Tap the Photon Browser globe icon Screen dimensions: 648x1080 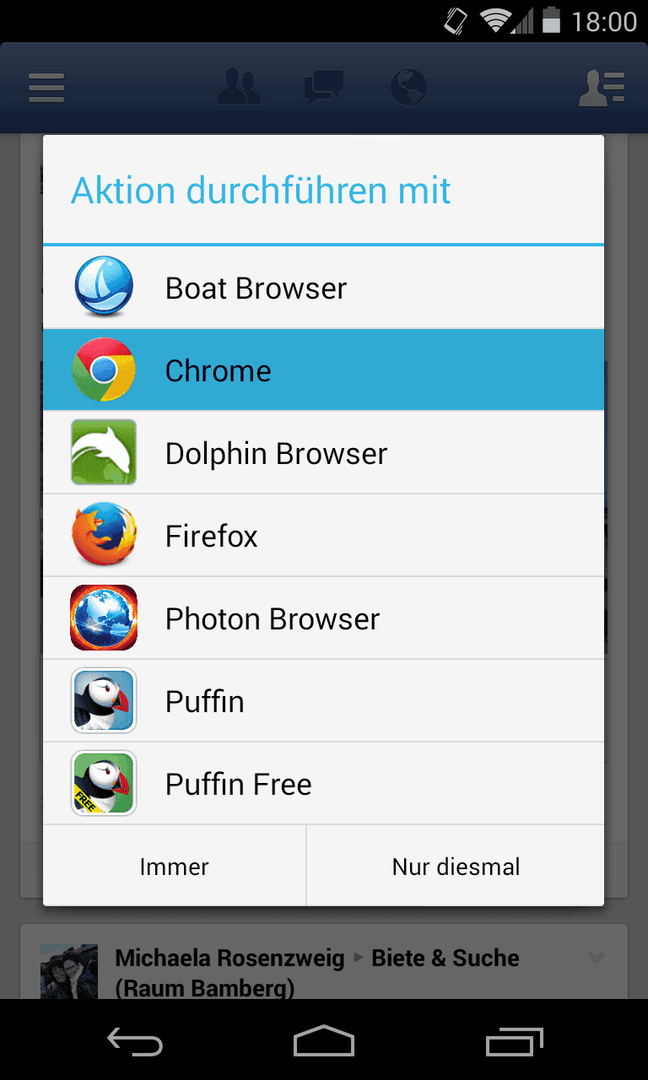click(x=103, y=618)
